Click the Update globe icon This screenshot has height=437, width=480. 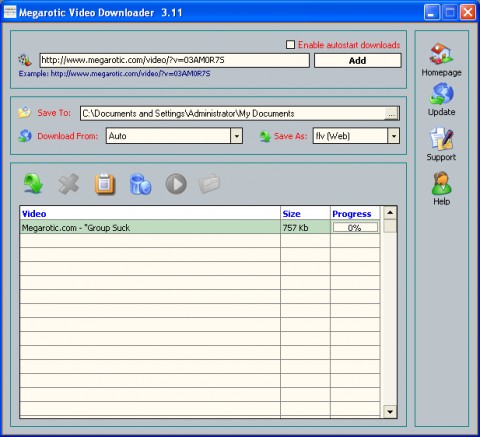tap(441, 94)
